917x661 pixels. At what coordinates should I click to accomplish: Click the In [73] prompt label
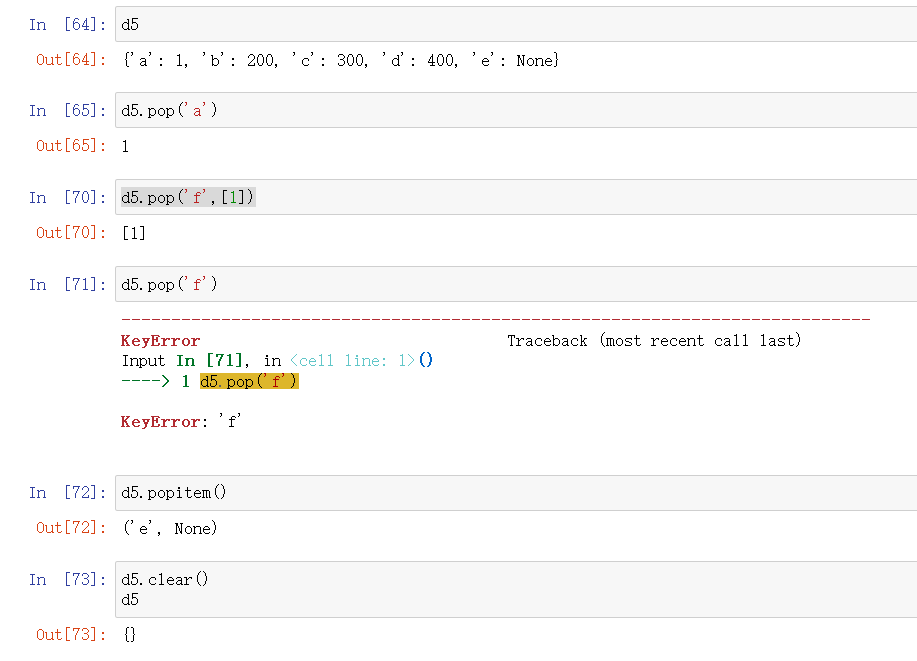click(x=67, y=580)
